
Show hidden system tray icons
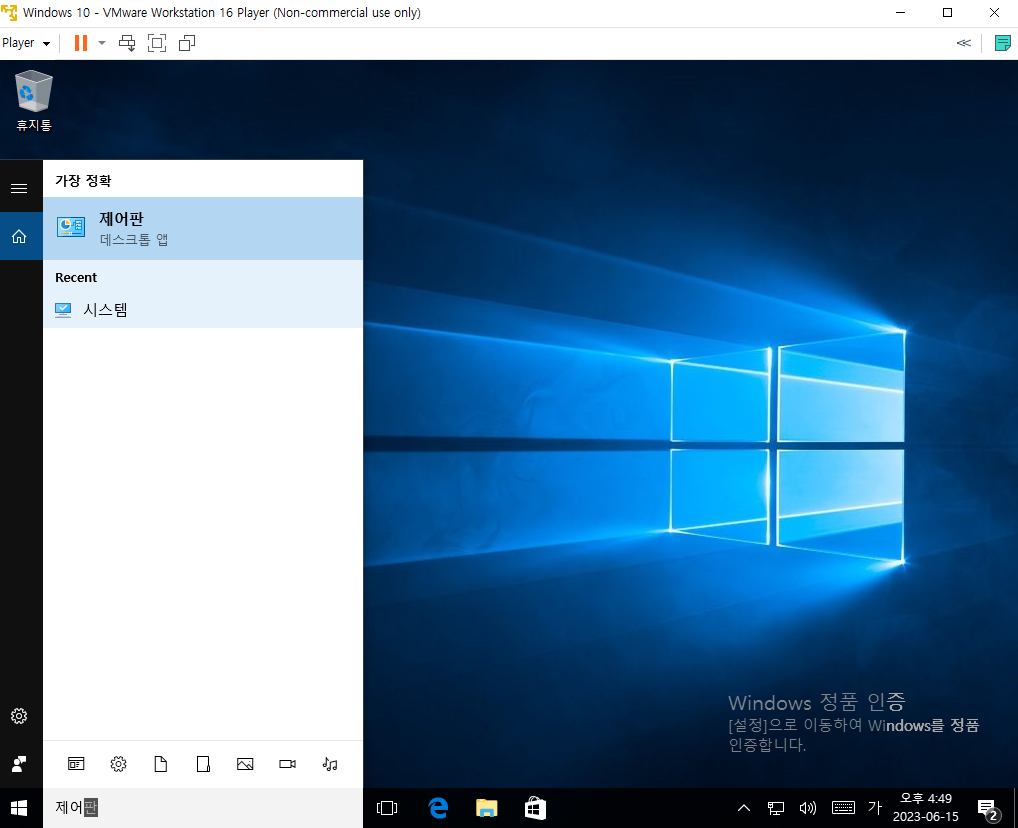pos(744,808)
